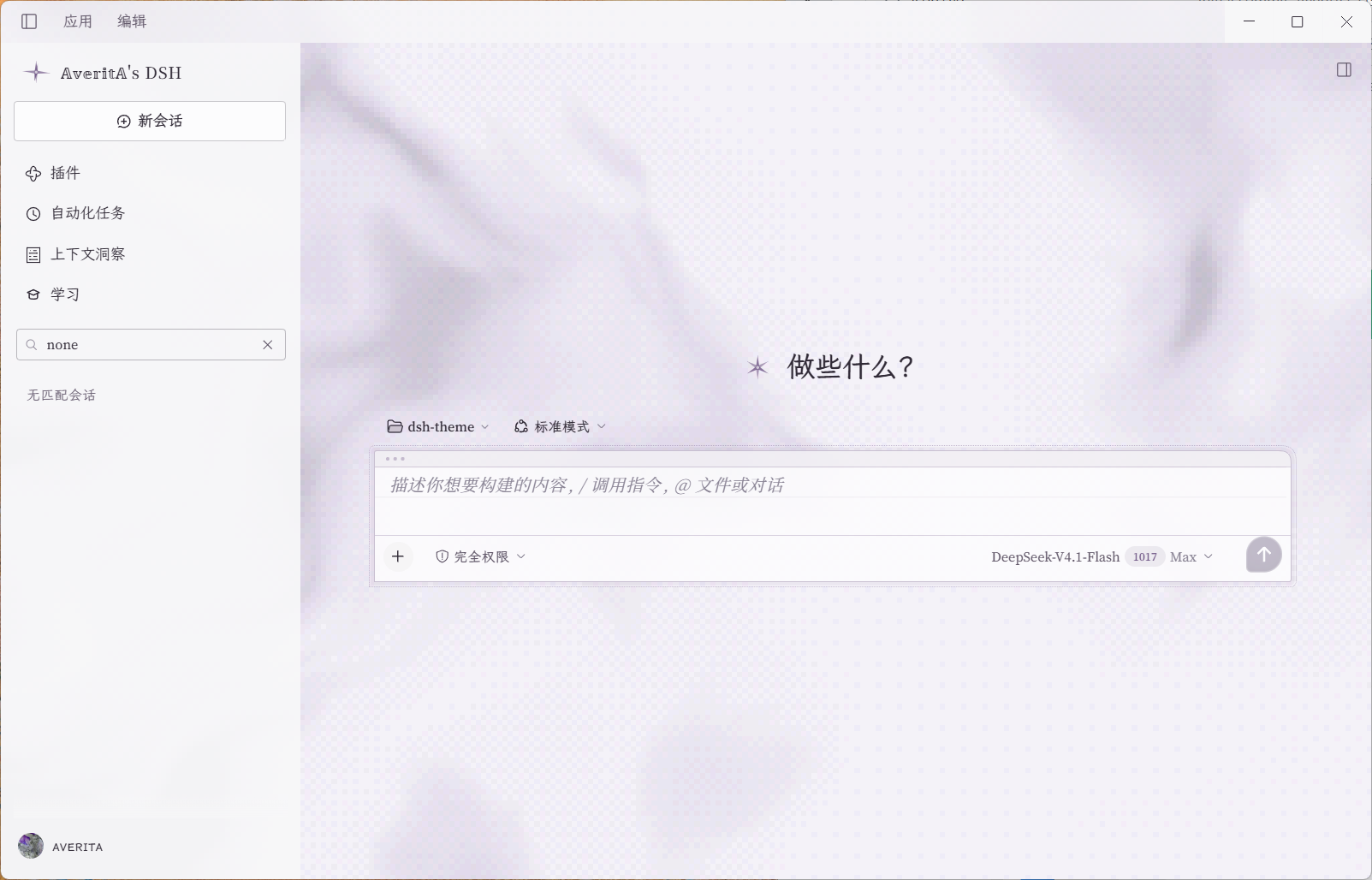Click the search magnifier icon

[x=32, y=345]
